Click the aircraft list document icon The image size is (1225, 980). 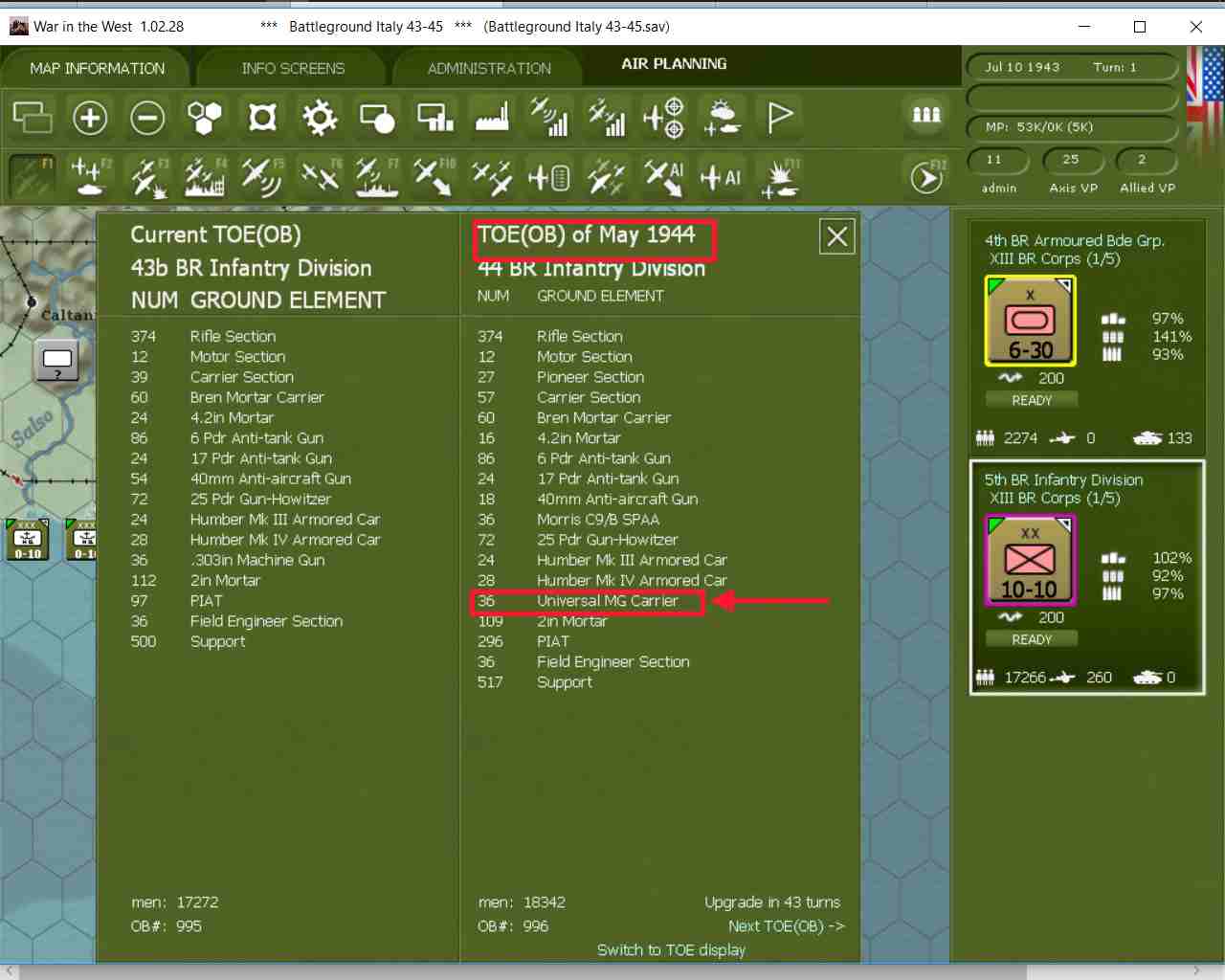(x=549, y=177)
